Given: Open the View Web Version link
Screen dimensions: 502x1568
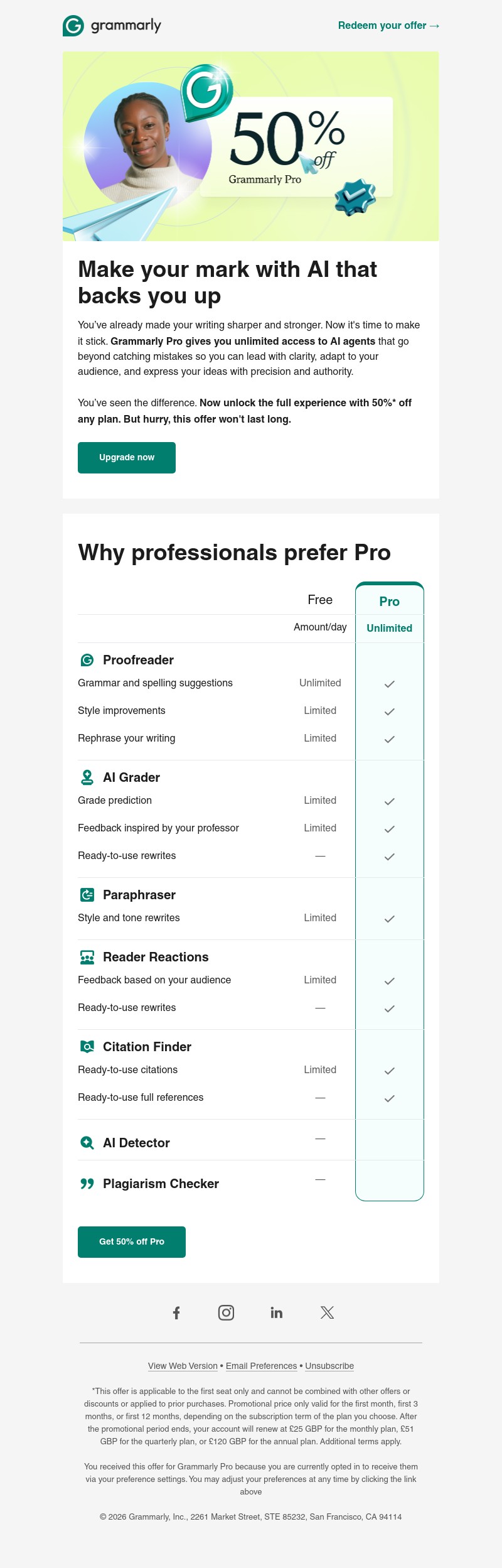Looking at the screenshot, I should [183, 1366].
